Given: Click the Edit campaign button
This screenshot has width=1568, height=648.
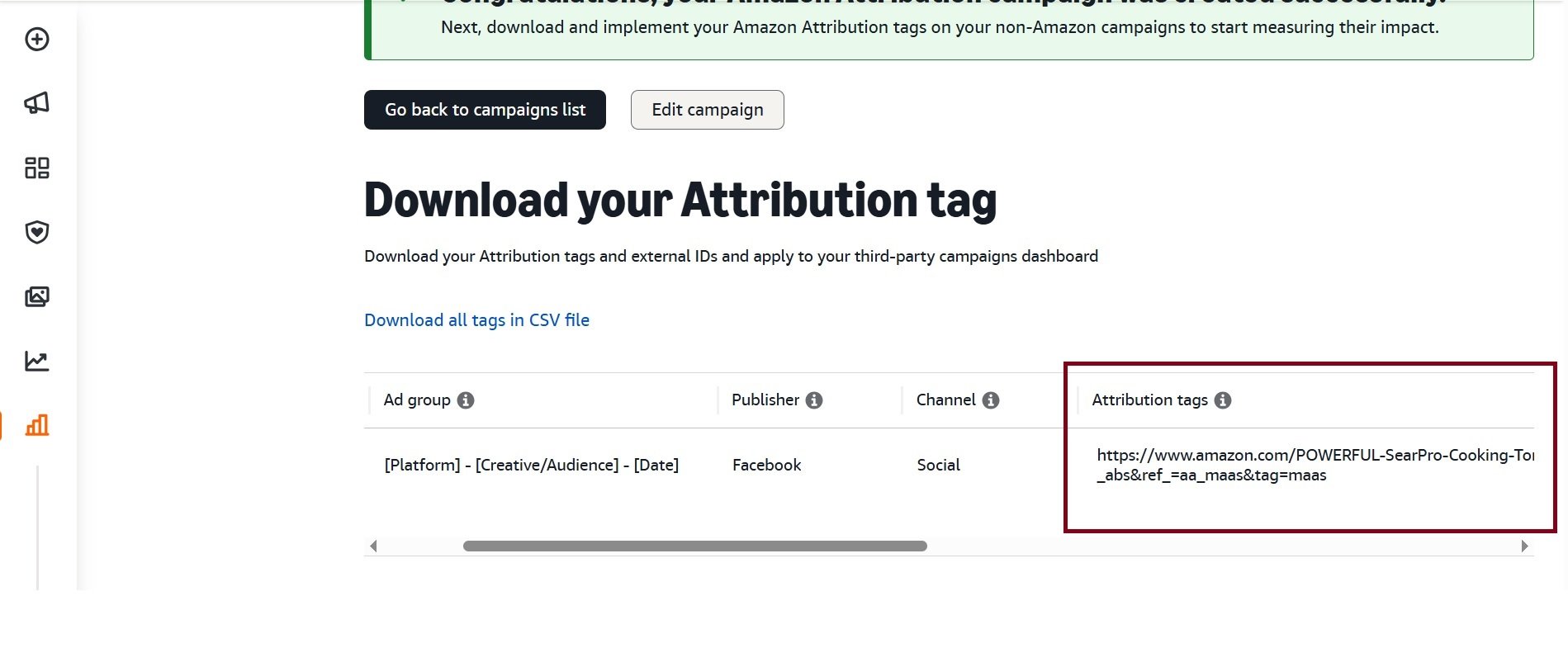Looking at the screenshot, I should coord(707,109).
